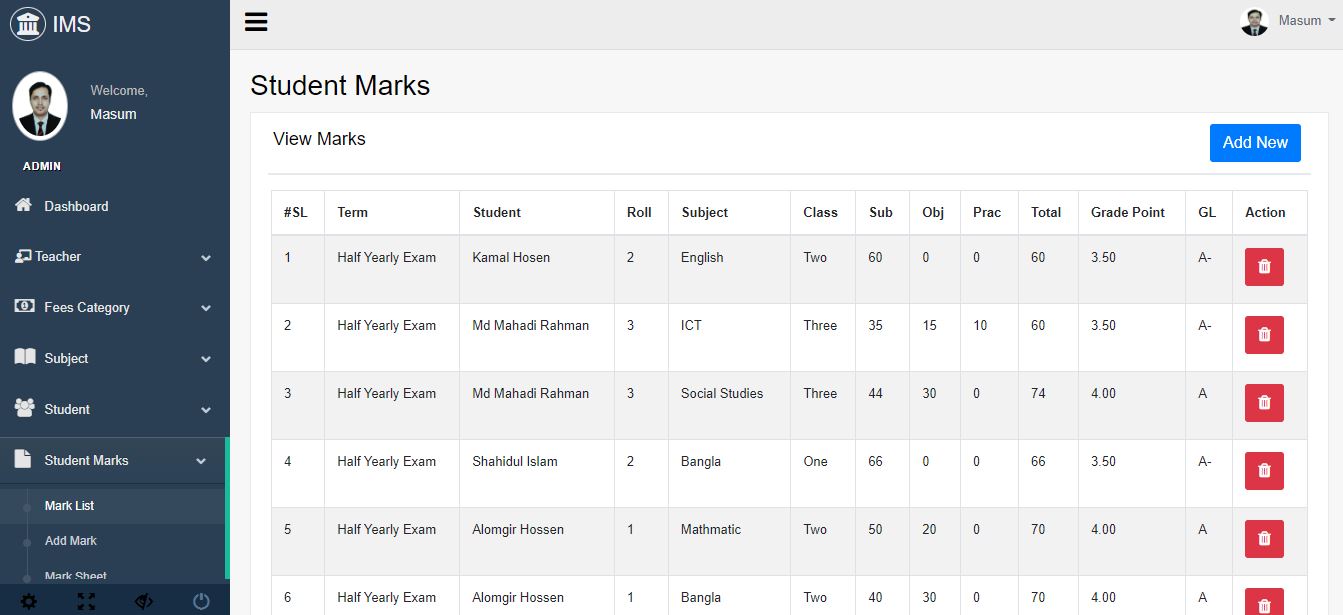Image resolution: width=1343 pixels, height=615 pixels.
Task: Select the Mark List submenu item
Action: coord(70,506)
